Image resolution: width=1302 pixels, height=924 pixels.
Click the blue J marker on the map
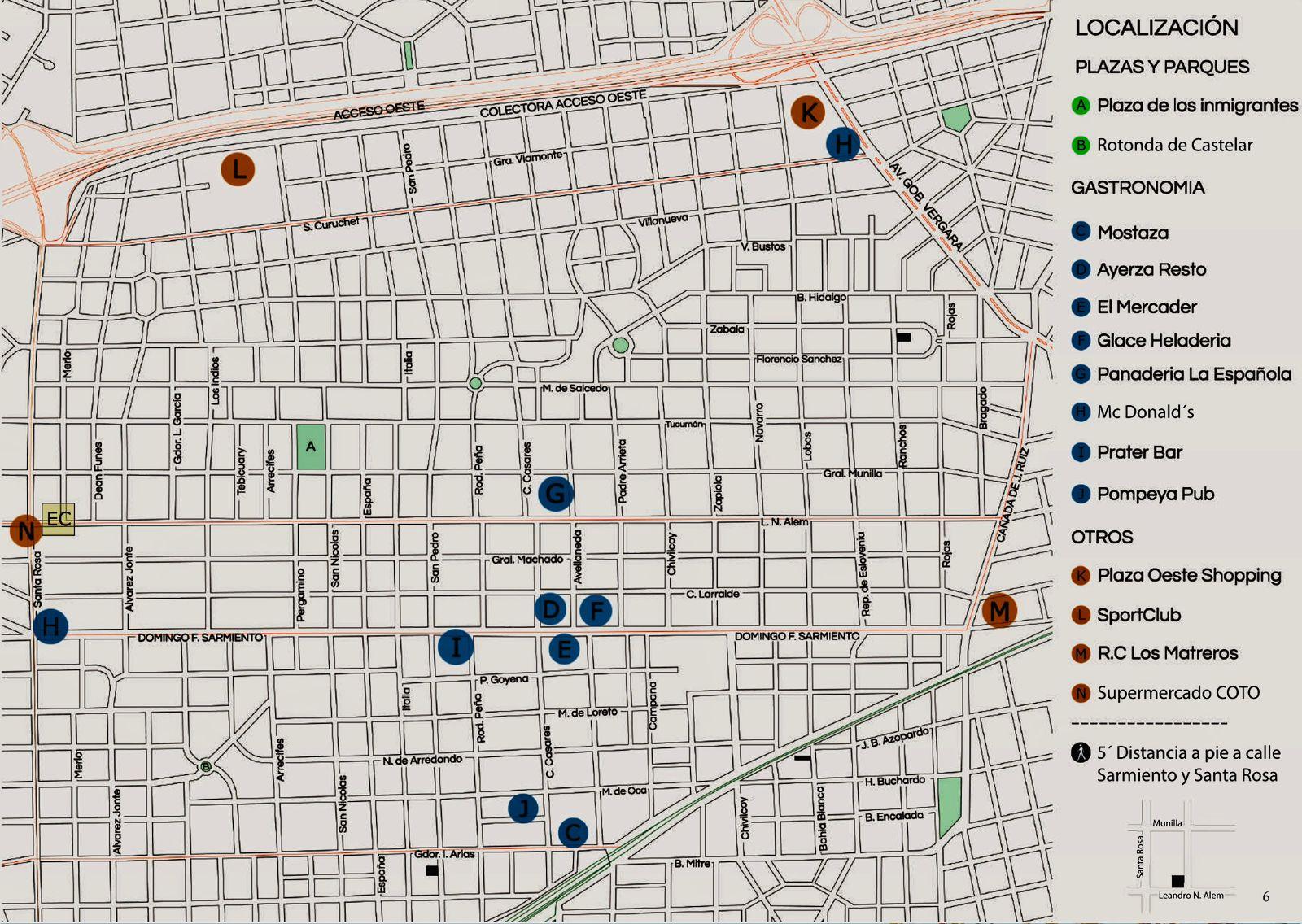coord(523,808)
